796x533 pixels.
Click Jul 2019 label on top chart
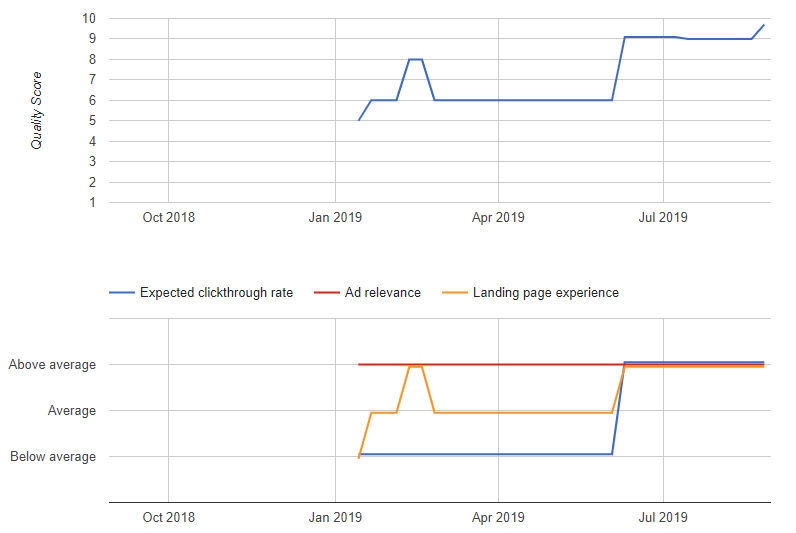pos(662,217)
